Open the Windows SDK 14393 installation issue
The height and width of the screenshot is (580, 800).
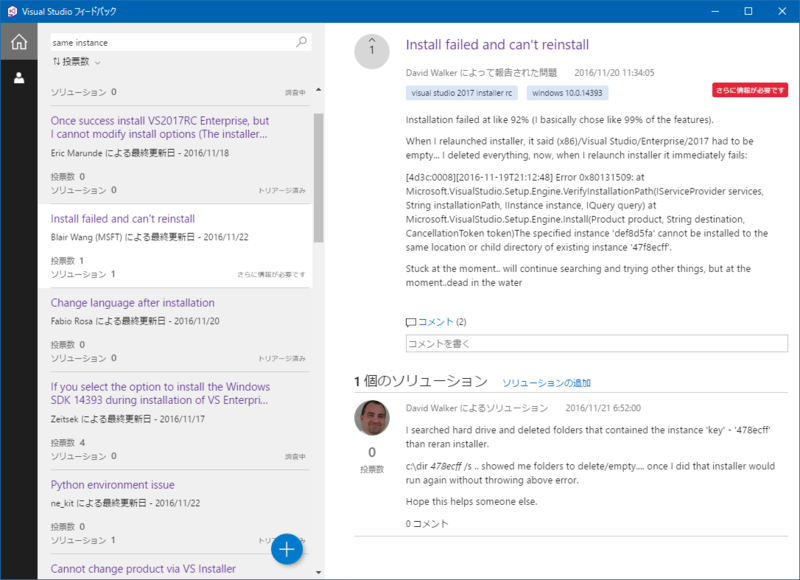point(160,393)
